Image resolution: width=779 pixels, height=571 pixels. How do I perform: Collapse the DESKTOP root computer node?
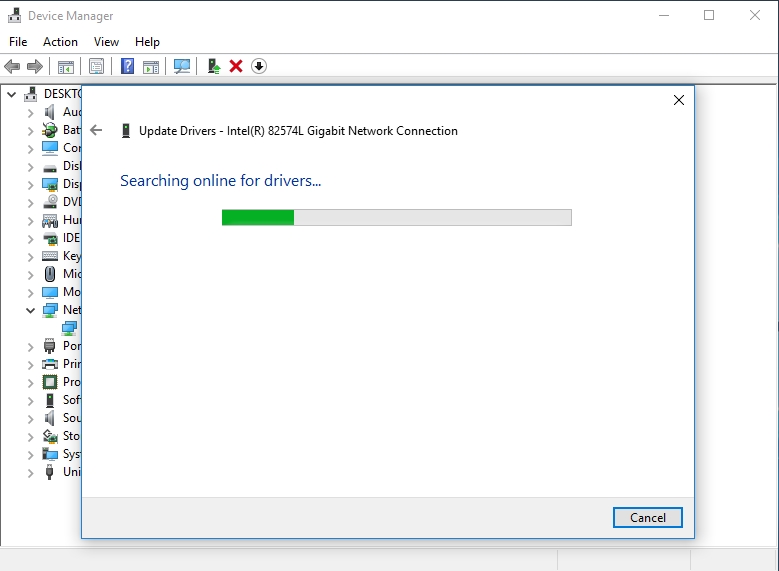point(12,94)
